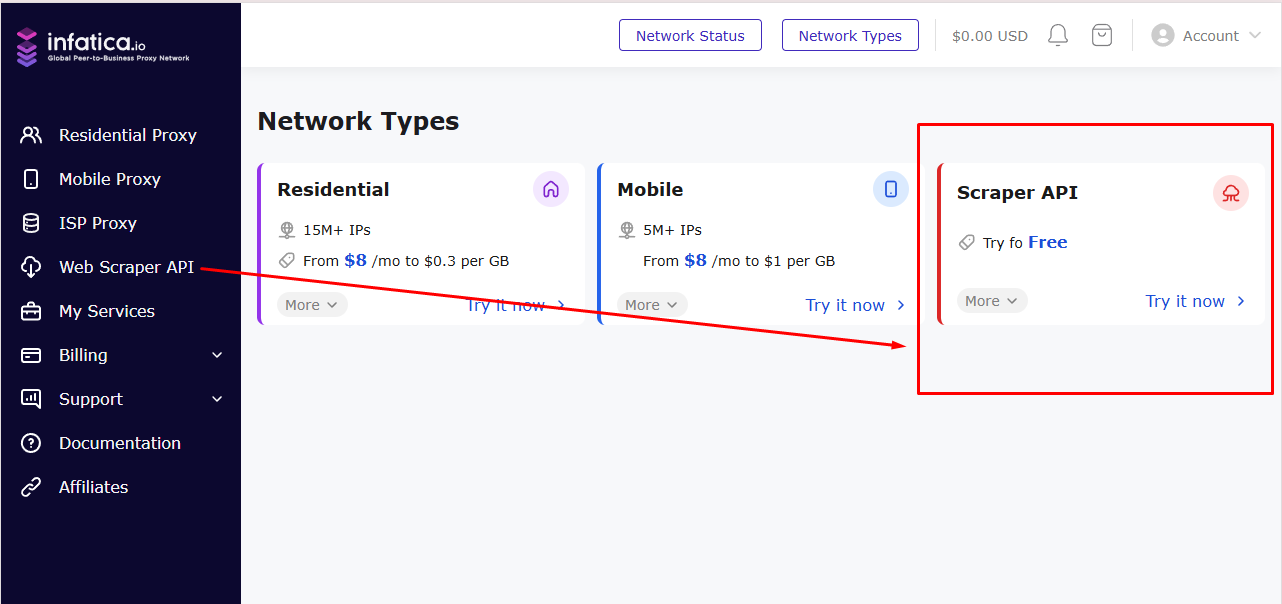The height and width of the screenshot is (604, 1282).
Task: Click Try it now for Residential
Action: 517,305
